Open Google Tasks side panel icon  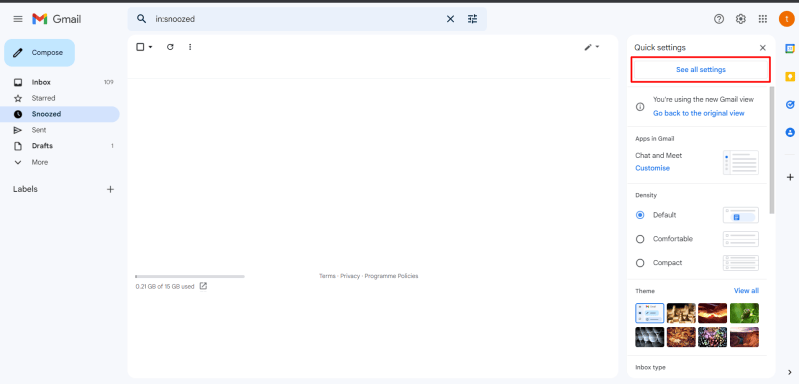(790, 104)
